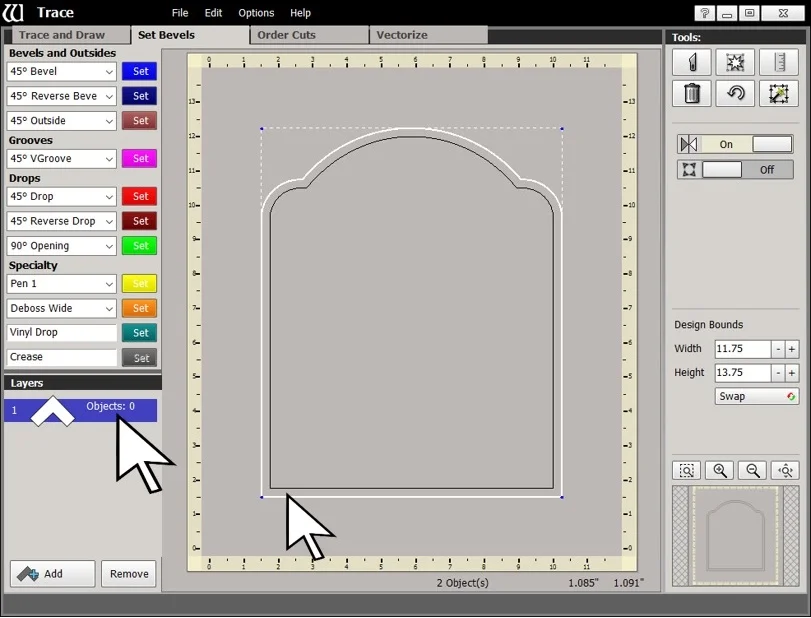The image size is (811, 618).
Task: Click the Swap dimensions button
Action: coord(755,396)
